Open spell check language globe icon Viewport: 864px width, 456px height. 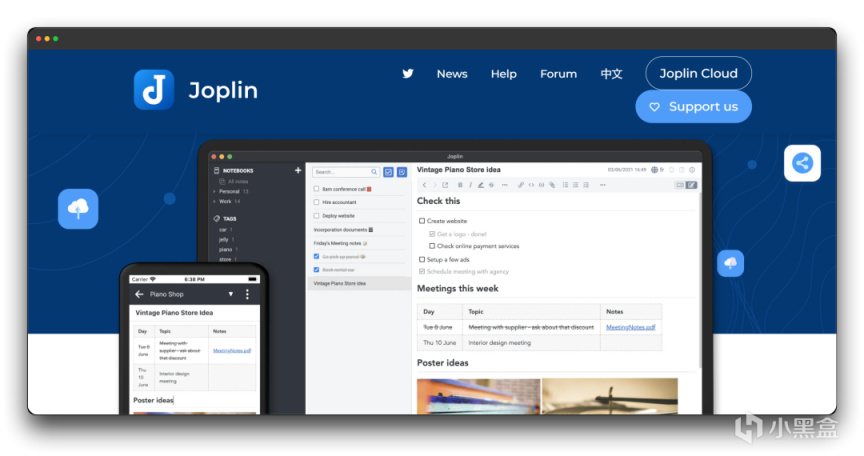pyautogui.click(x=655, y=170)
